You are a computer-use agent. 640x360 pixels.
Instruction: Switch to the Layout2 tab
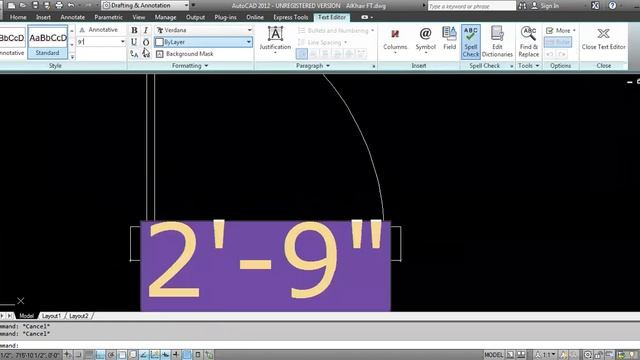pos(78,316)
